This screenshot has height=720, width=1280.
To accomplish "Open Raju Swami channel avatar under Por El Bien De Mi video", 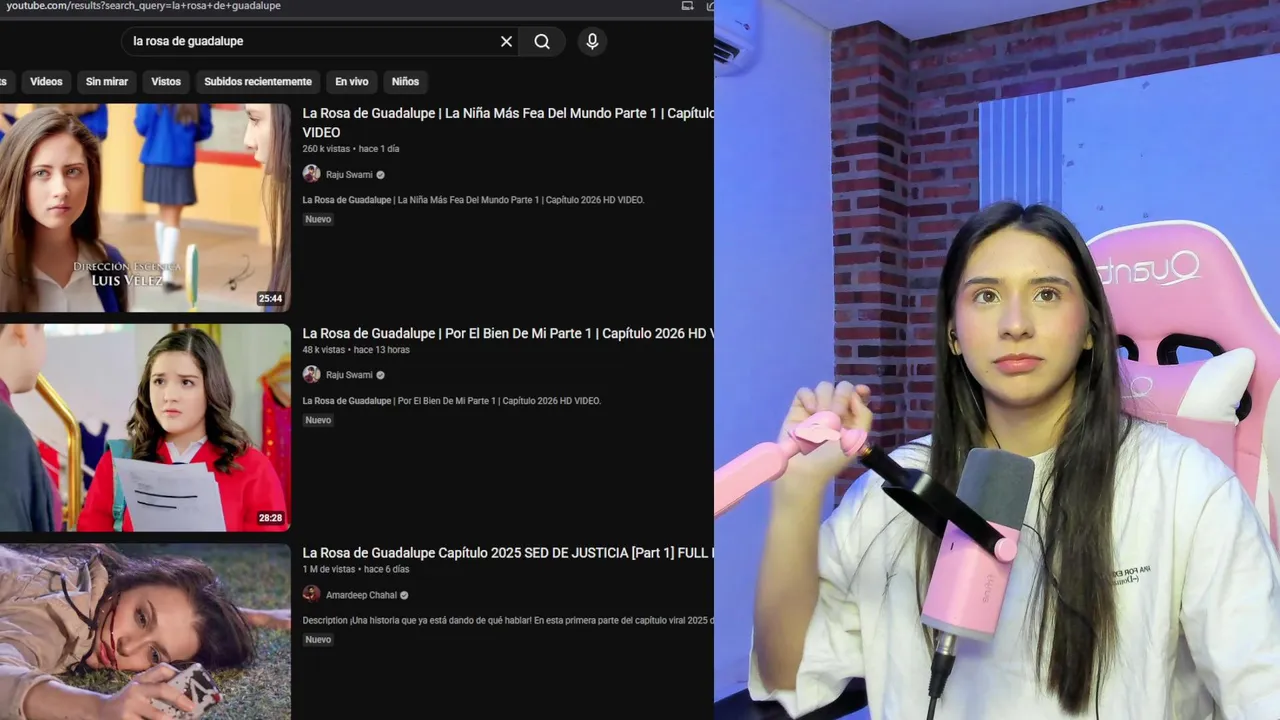I will pos(311,374).
